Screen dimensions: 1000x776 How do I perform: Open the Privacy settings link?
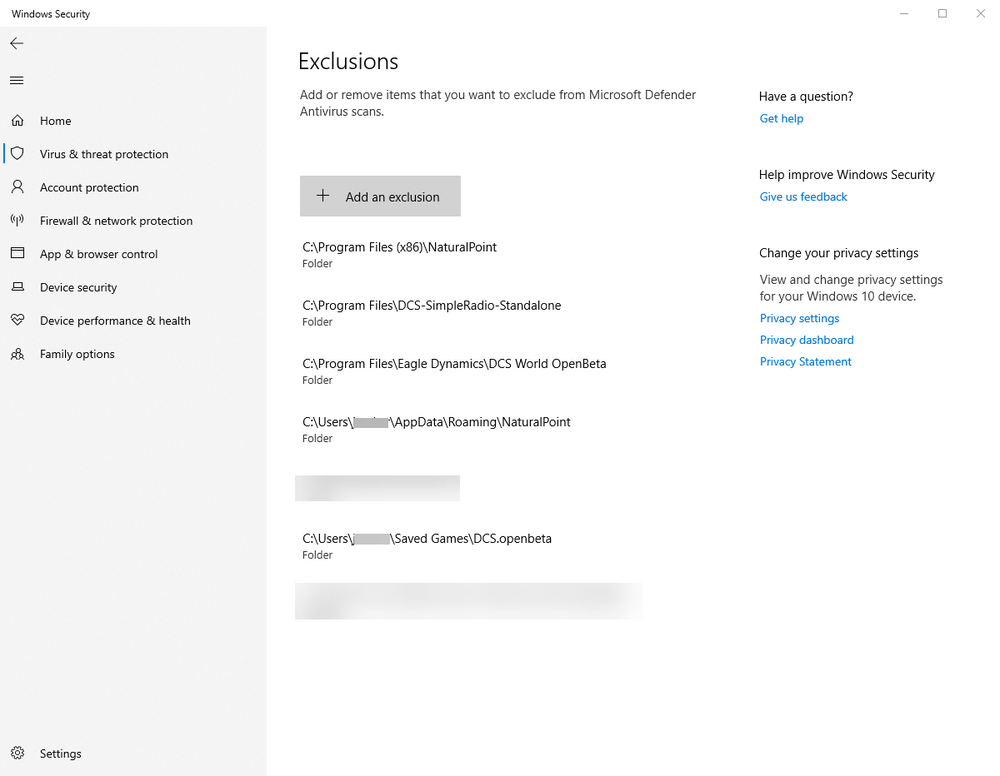(799, 318)
